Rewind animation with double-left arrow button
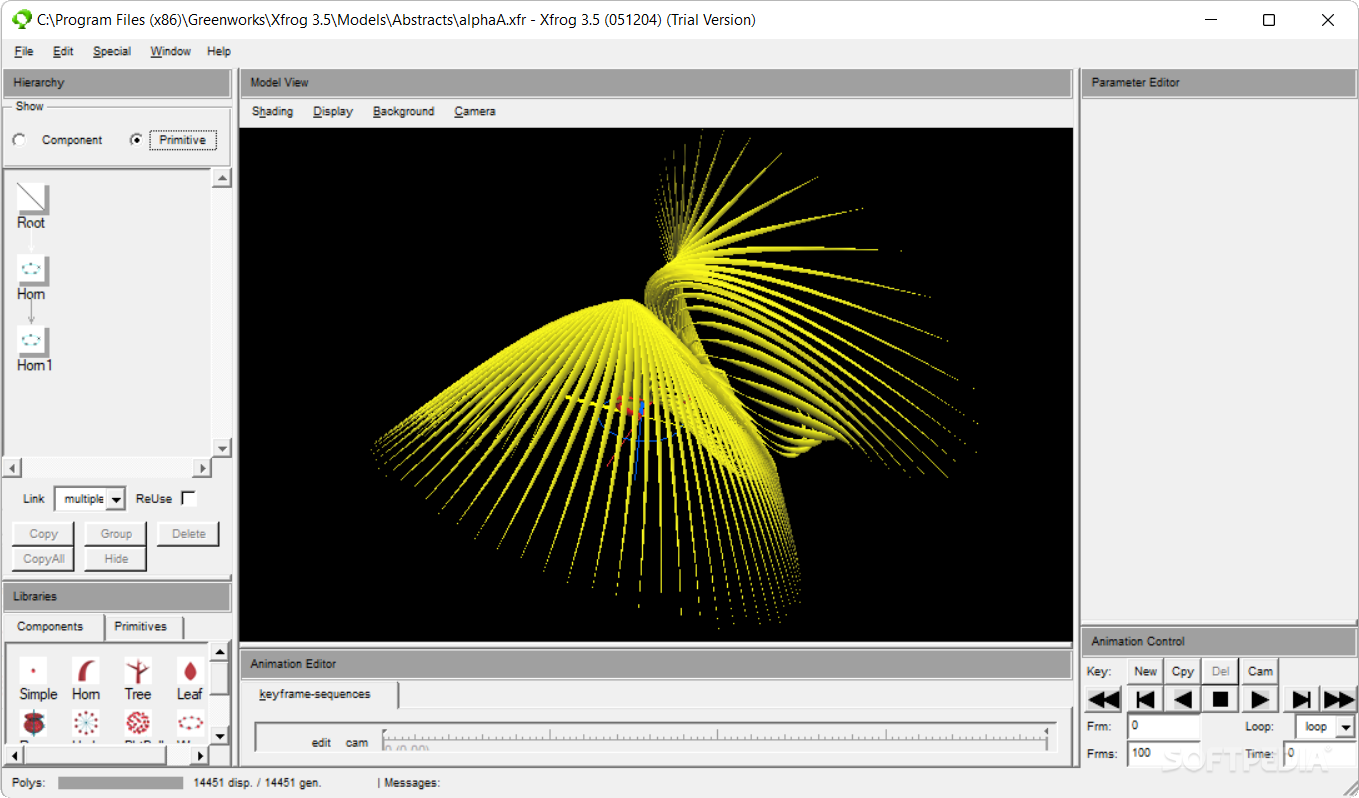Screen dimensions: 1359x798 tap(1104, 699)
